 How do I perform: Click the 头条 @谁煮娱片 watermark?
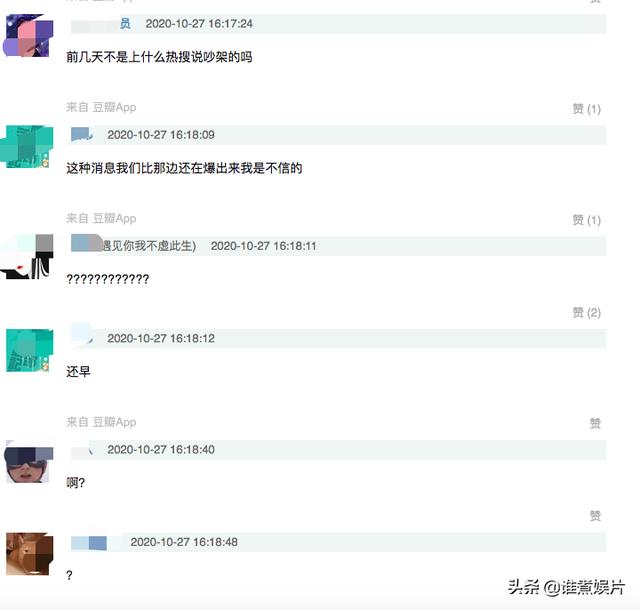click(566, 587)
